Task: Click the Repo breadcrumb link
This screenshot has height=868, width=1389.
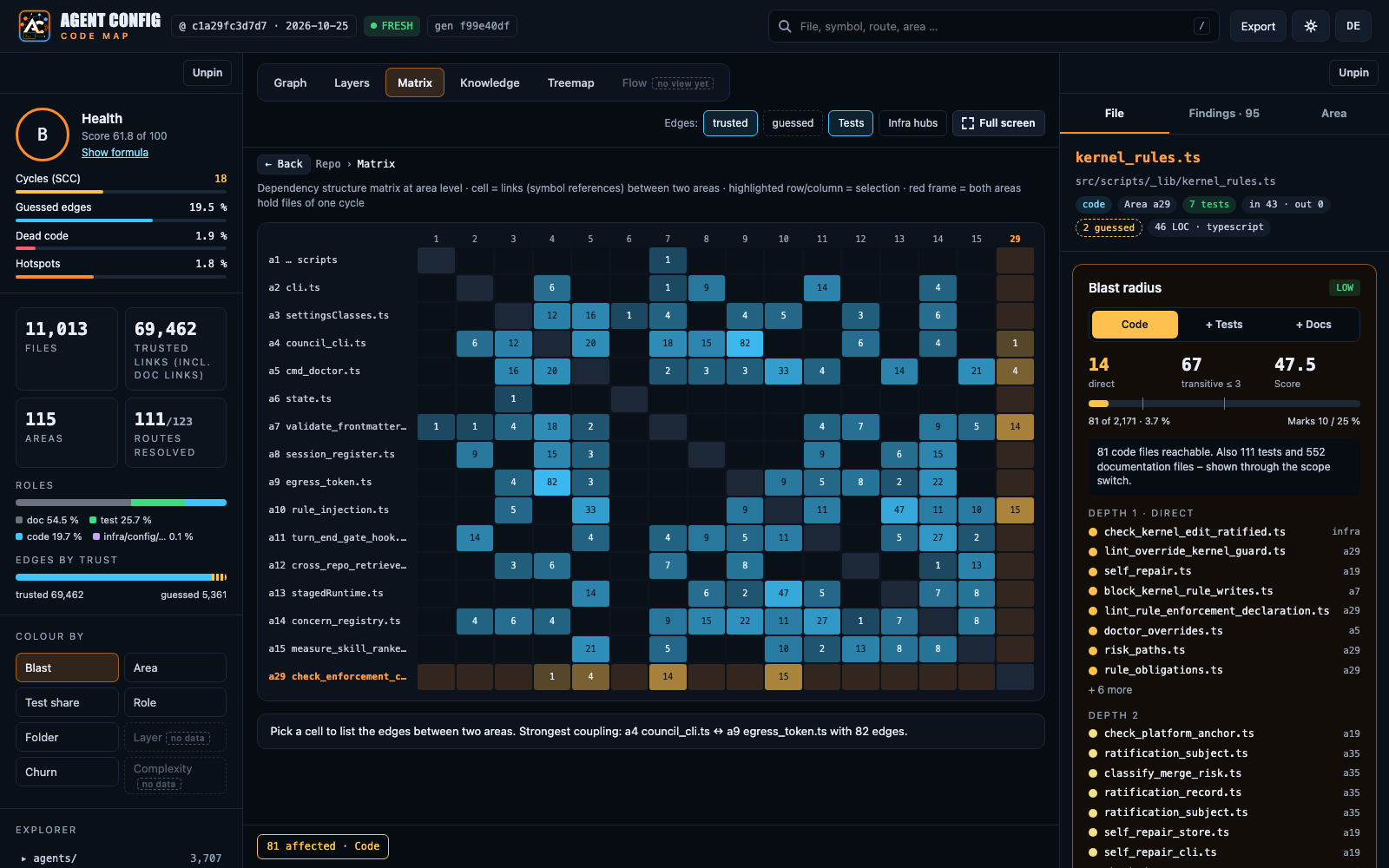Action: pyautogui.click(x=328, y=164)
